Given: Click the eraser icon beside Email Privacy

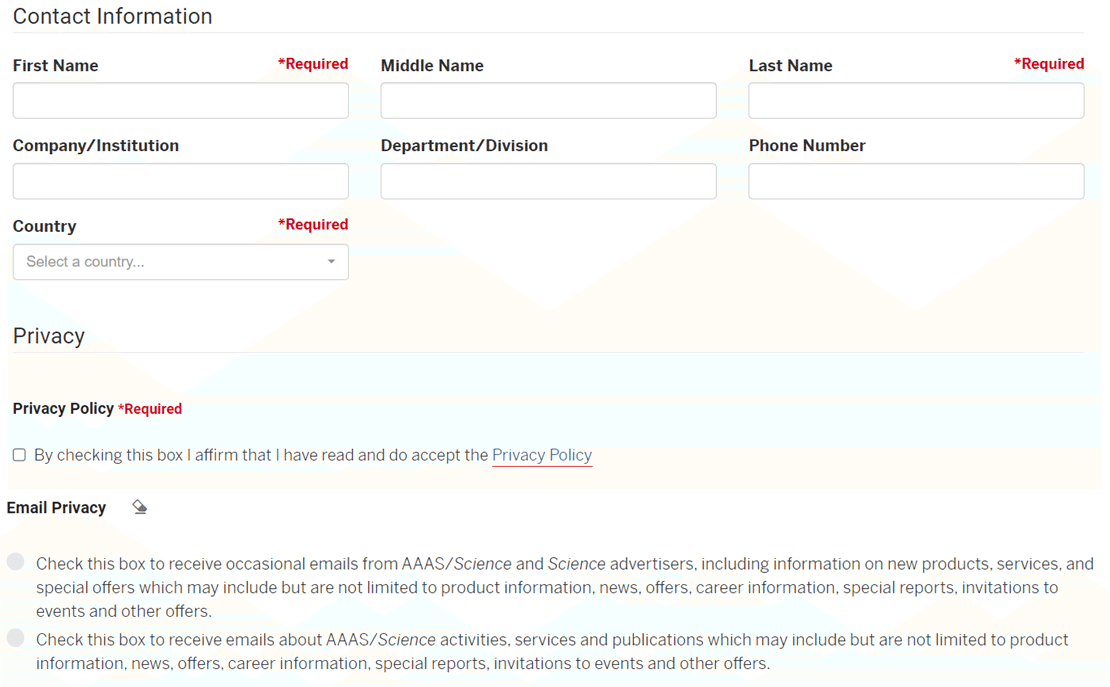Looking at the screenshot, I should tap(140, 508).
